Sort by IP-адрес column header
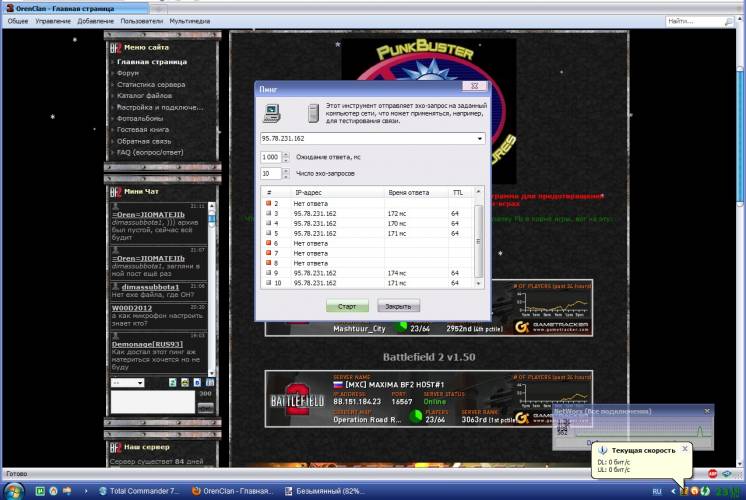The image size is (746, 500). click(x=337, y=193)
